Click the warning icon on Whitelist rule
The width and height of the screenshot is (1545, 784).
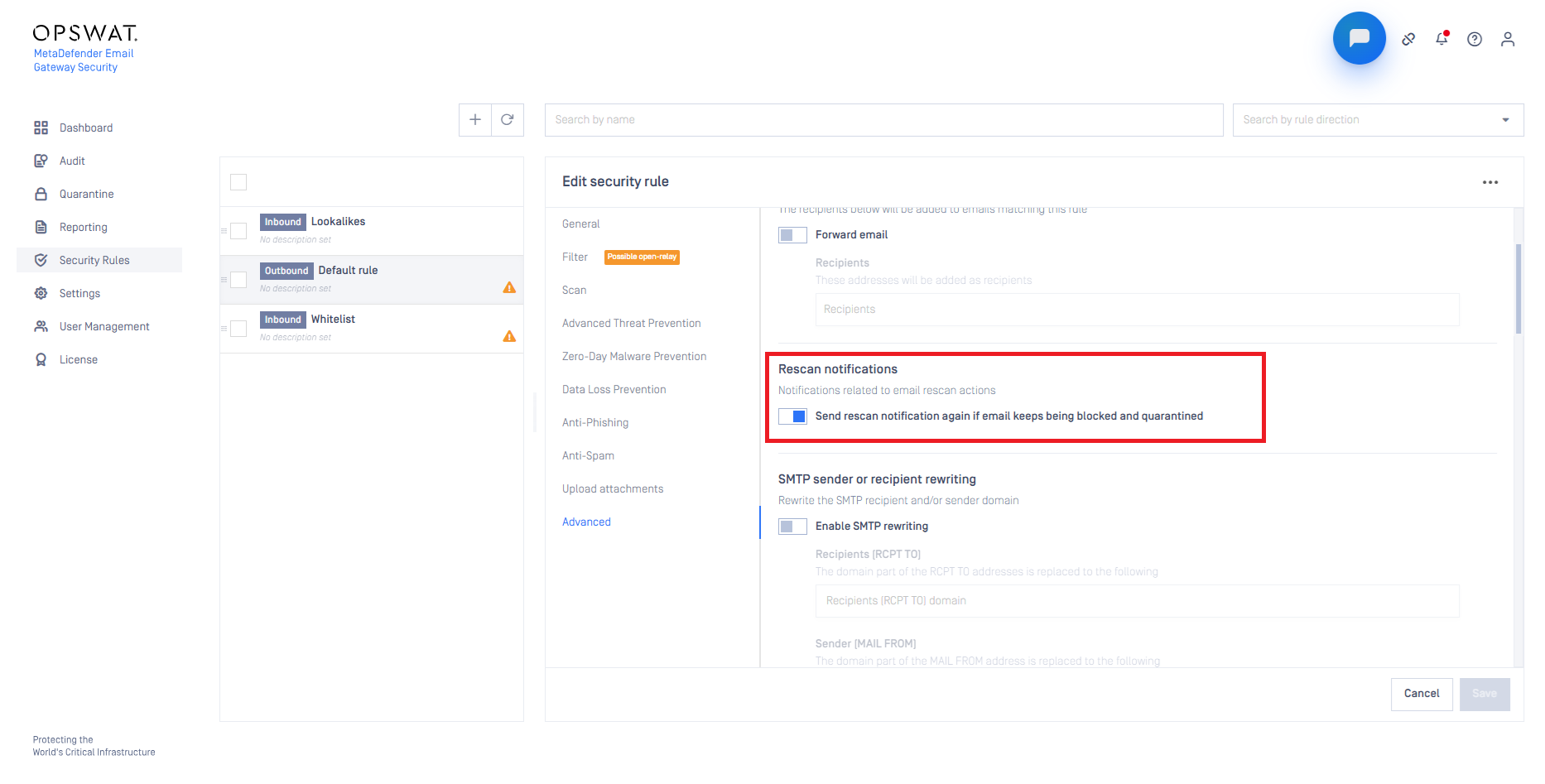coord(509,336)
